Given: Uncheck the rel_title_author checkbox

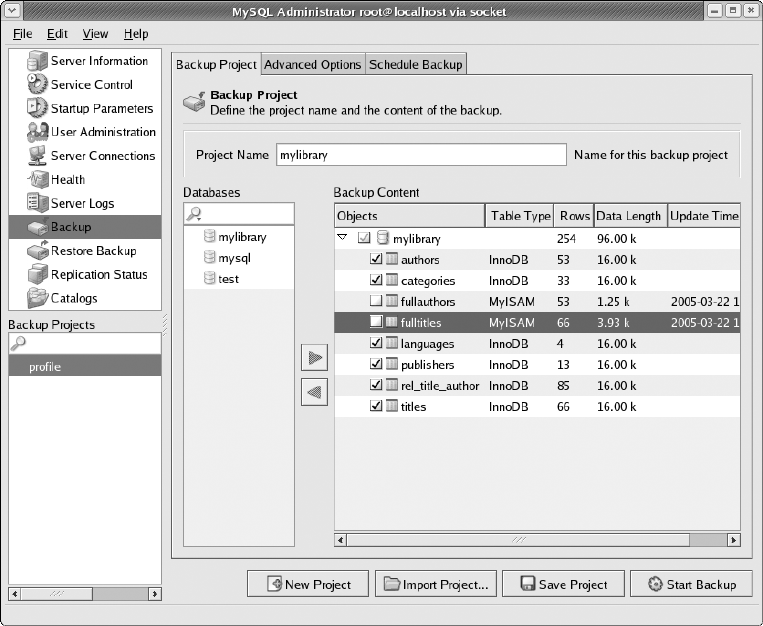Looking at the screenshot, I should pyautogui.click(x=376, y=385).
